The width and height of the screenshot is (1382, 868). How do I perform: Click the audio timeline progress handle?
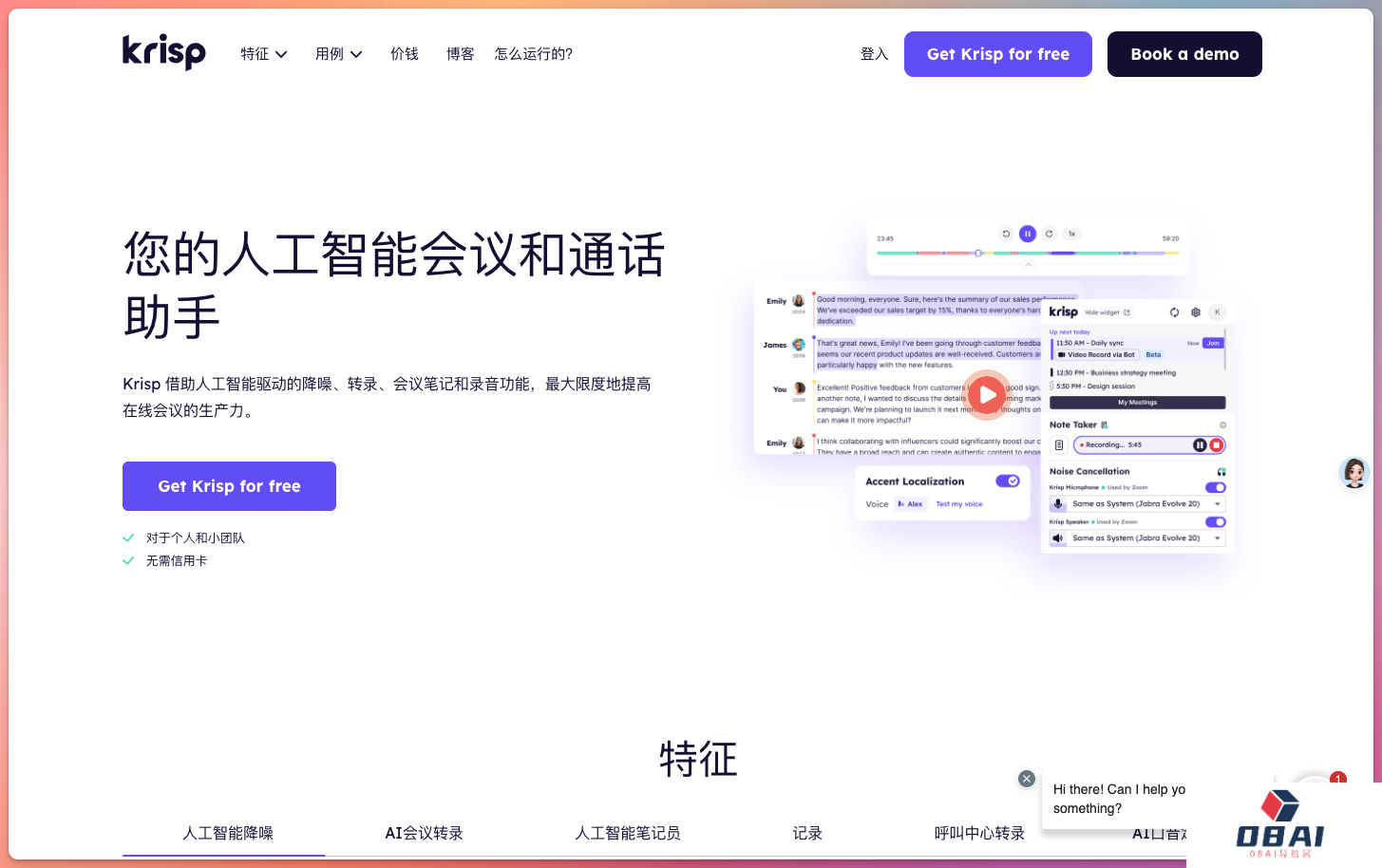click(977, 254)
